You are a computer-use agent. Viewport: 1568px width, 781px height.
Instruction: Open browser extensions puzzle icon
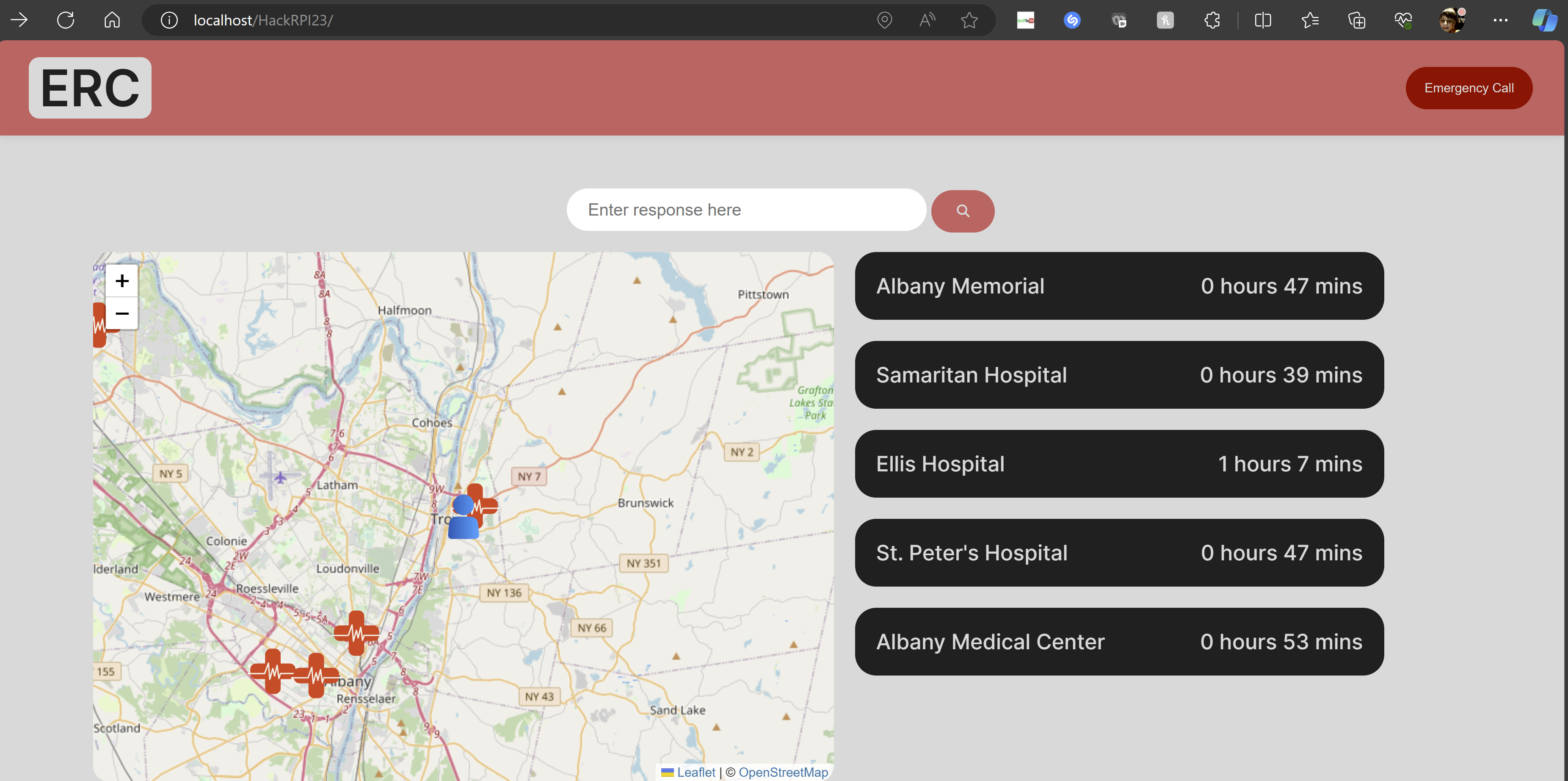coord(1211,20)
